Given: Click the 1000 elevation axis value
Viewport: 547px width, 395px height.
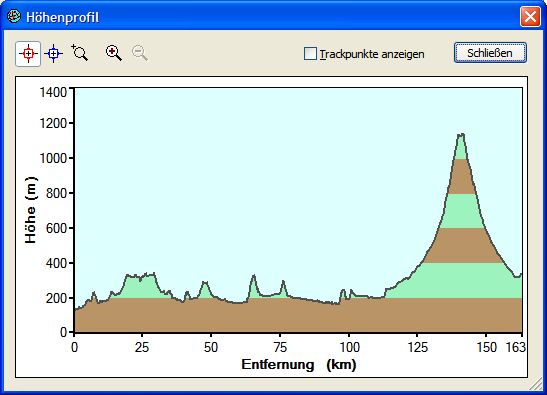Looking at the screenshot, I should click(53, 158).
